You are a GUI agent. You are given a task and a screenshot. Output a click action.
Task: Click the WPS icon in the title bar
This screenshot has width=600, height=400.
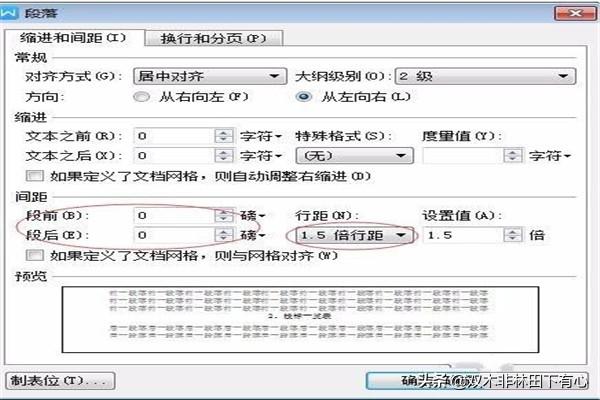coord(8,13)
